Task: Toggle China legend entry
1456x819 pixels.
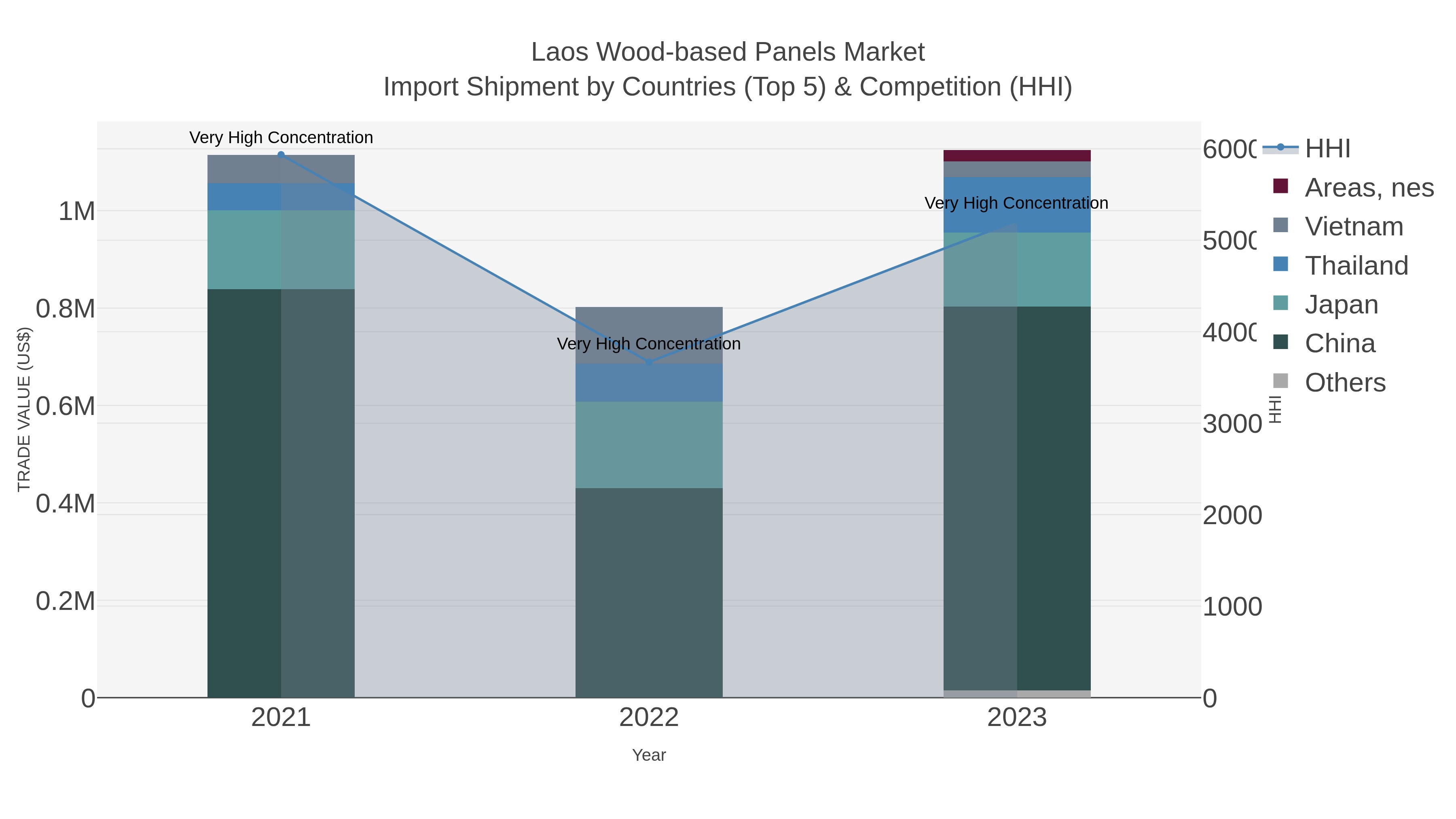Action: [x=1324, y=344]
